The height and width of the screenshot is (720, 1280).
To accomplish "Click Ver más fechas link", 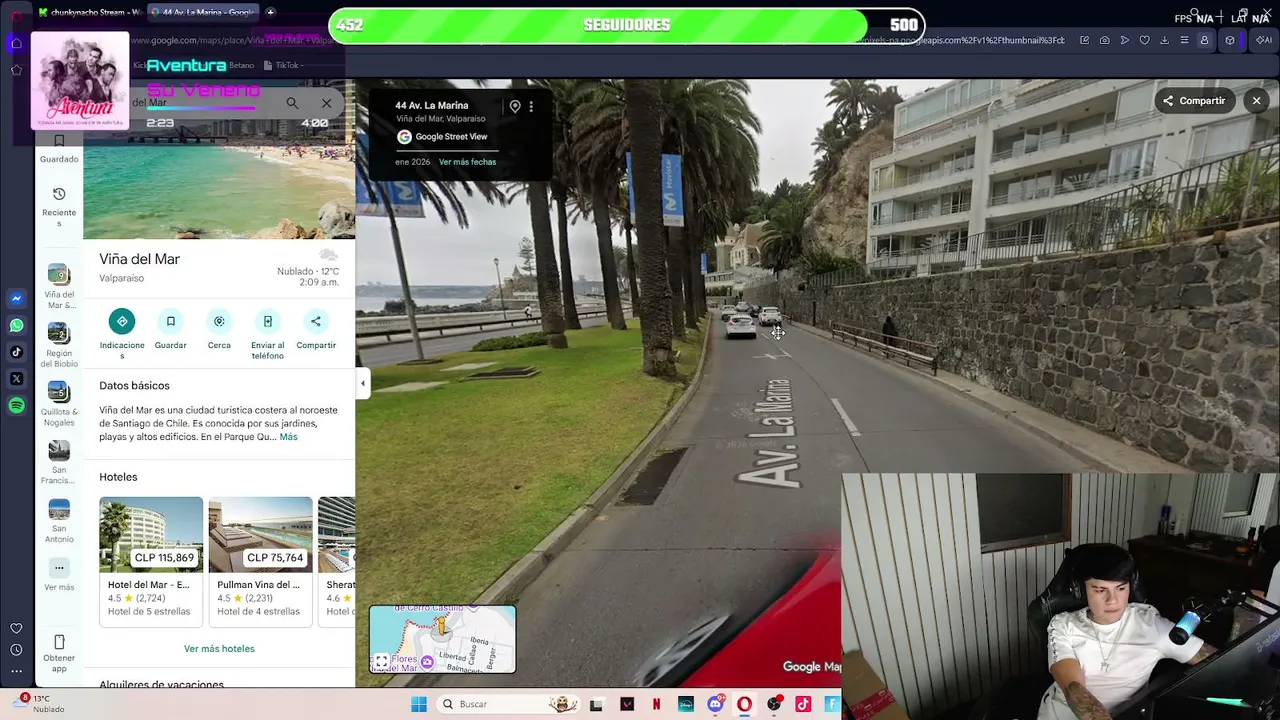I will coord(467,162).
